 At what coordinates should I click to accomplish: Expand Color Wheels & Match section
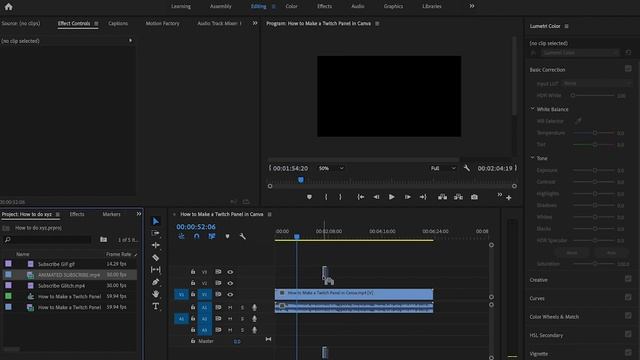(x=554, y=317)
